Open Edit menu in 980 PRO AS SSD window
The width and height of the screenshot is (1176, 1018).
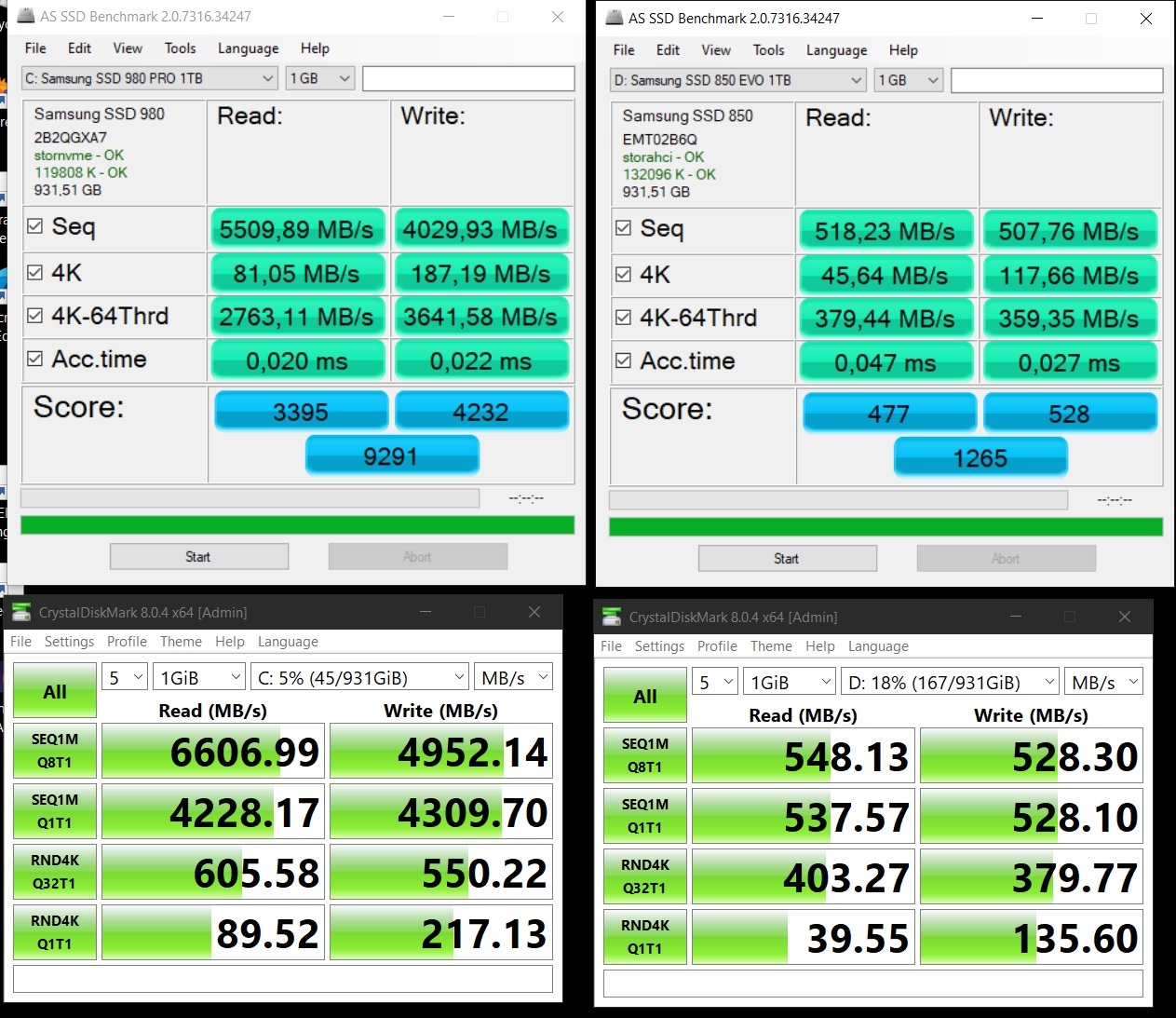pos(79,48)
